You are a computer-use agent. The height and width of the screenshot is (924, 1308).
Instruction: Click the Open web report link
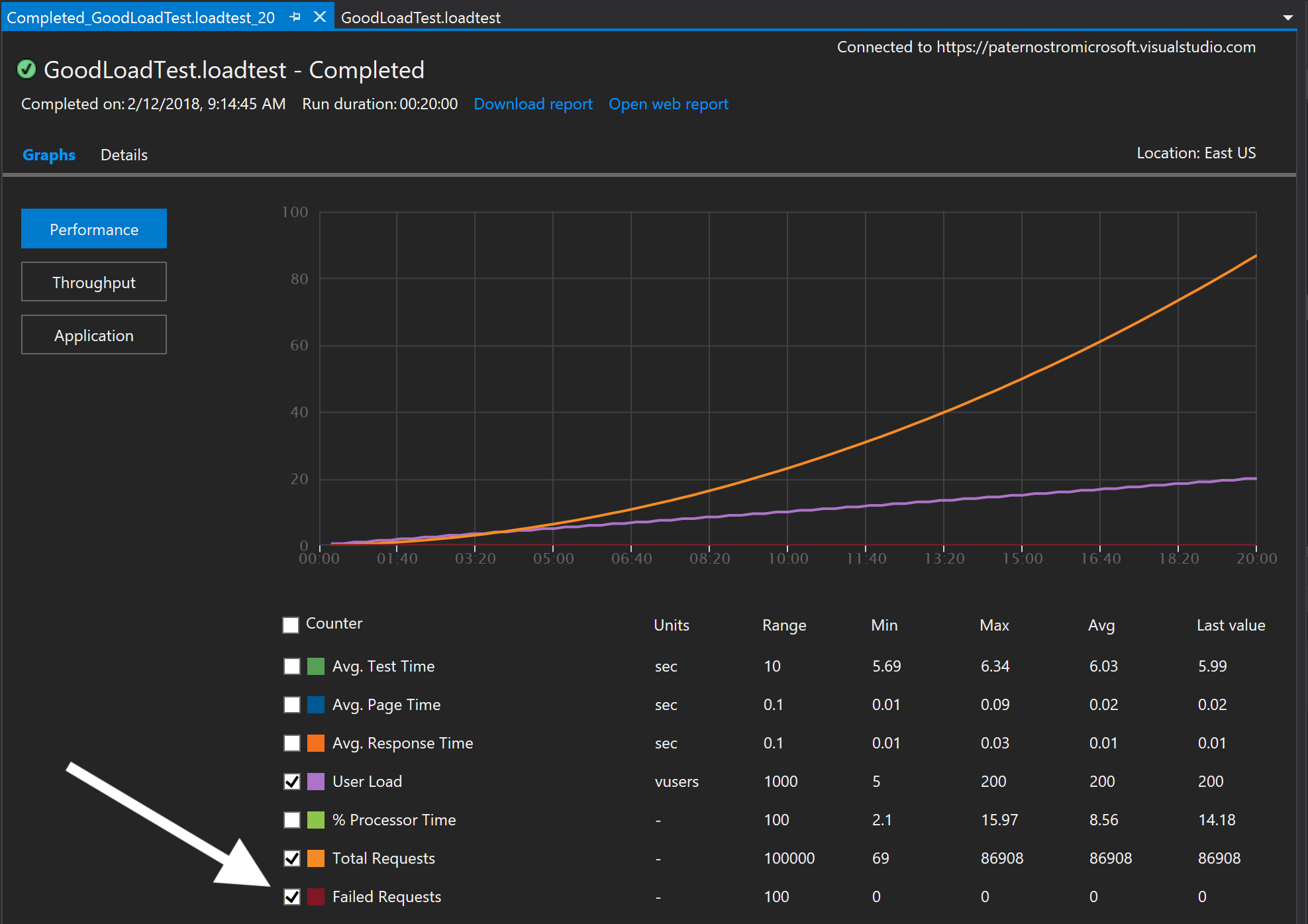(668, 104)
